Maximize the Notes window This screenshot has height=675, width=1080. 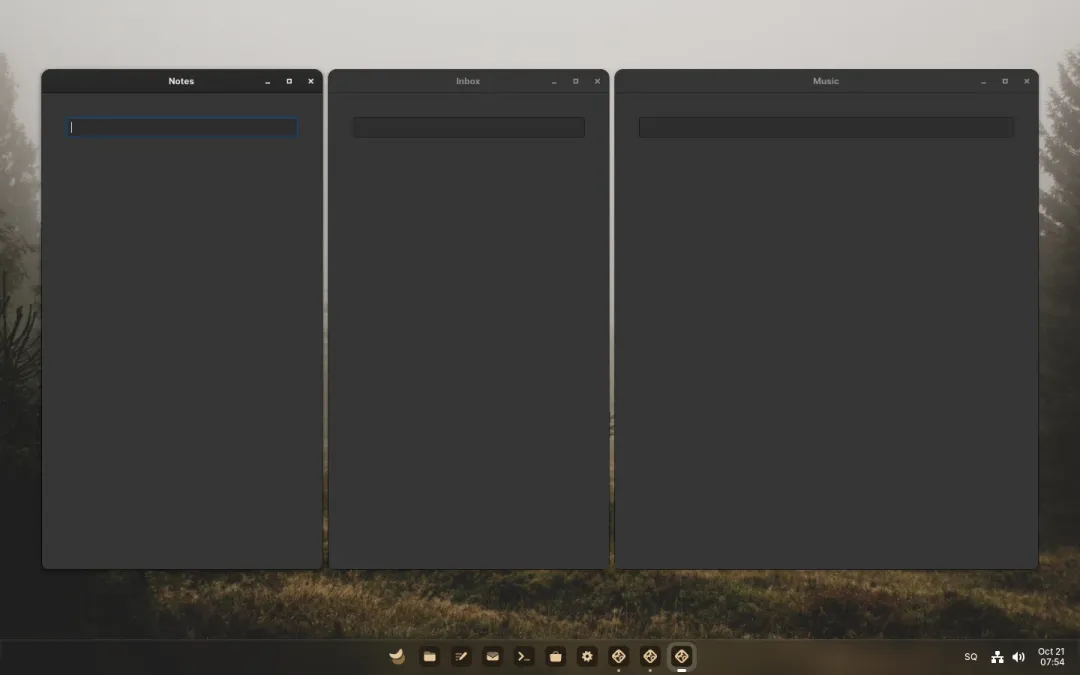pyautogui.click(x=289, y=81)
